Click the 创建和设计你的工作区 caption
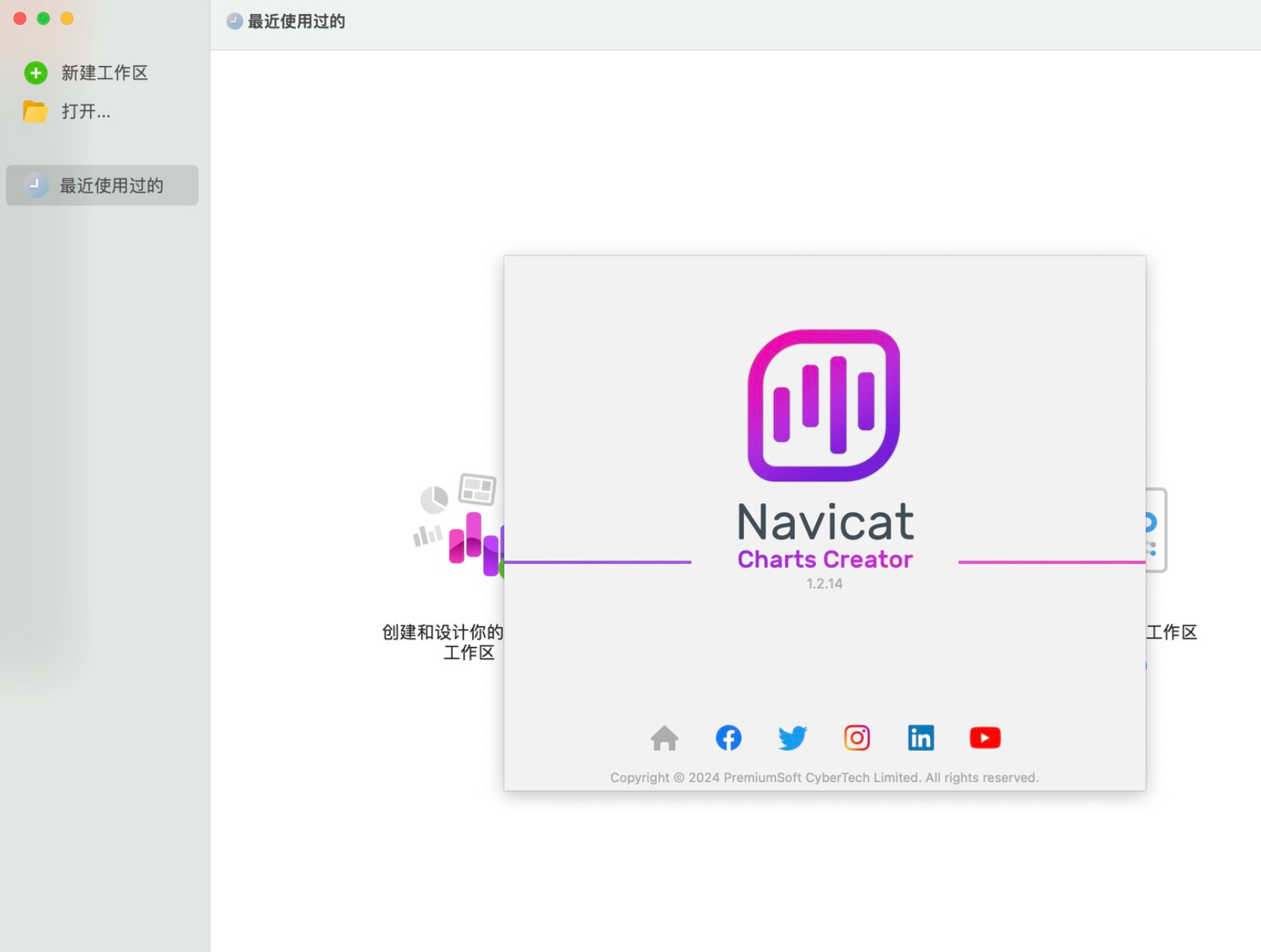This screenshot has height=952, width=1261. coord(443,642)
